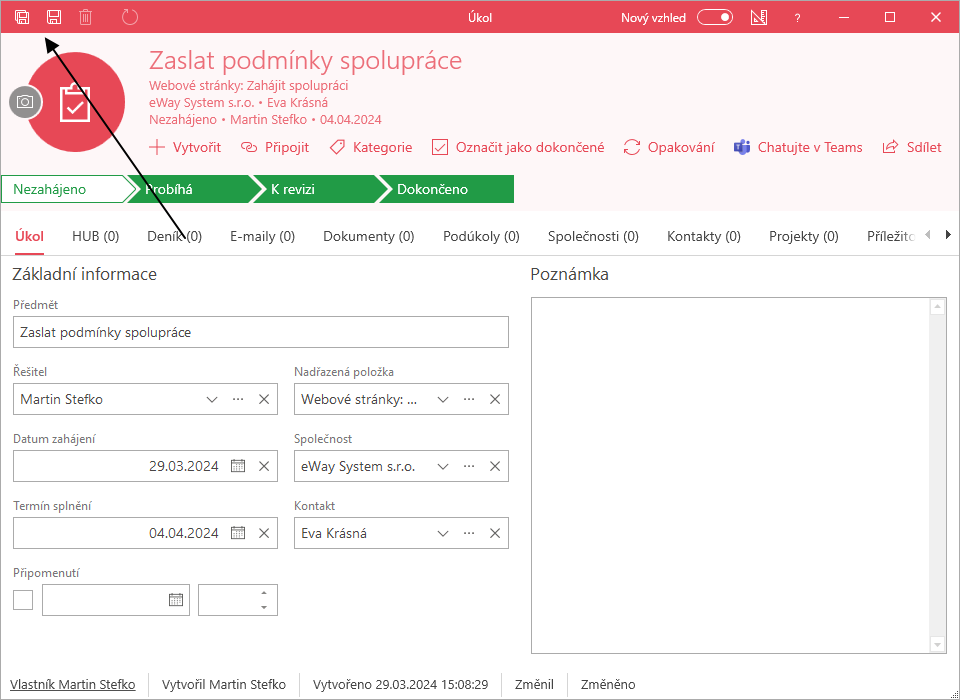Open the Projekty (0) tab

[x=804, y=236]
